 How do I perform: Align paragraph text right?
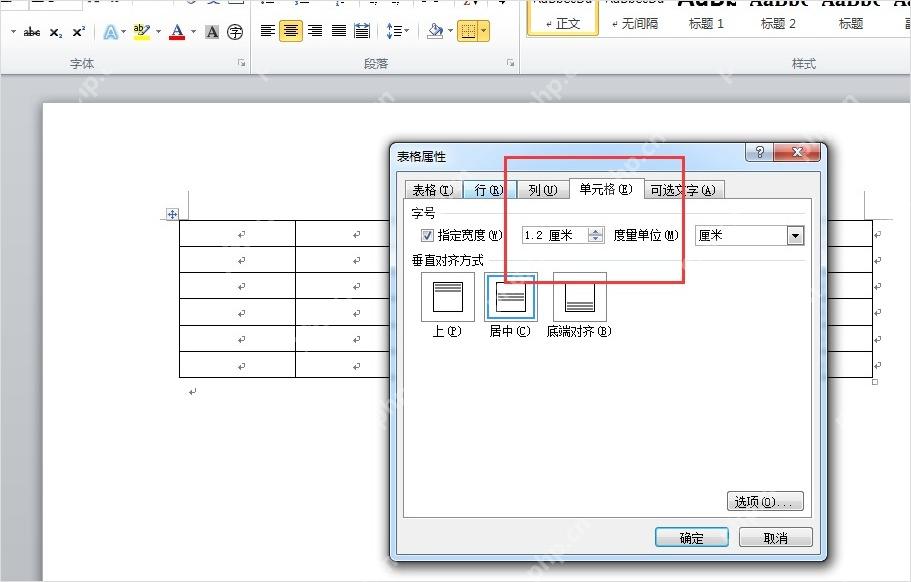pos(315,31)
